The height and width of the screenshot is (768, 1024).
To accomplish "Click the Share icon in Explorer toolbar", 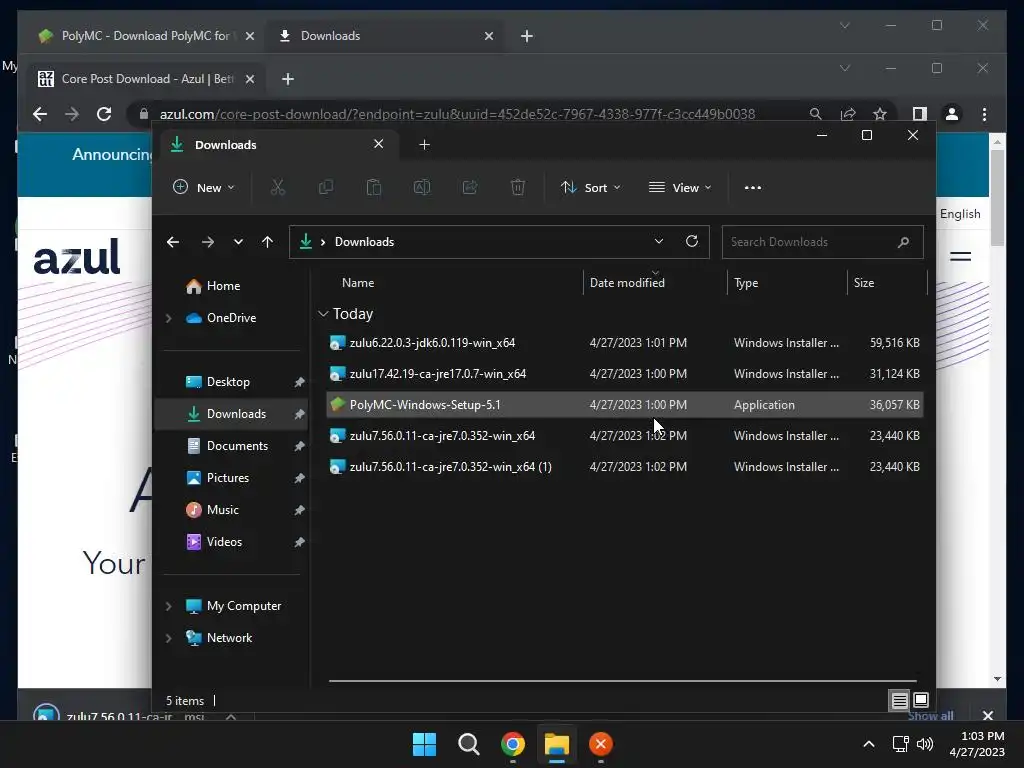I will click(470, 187).
